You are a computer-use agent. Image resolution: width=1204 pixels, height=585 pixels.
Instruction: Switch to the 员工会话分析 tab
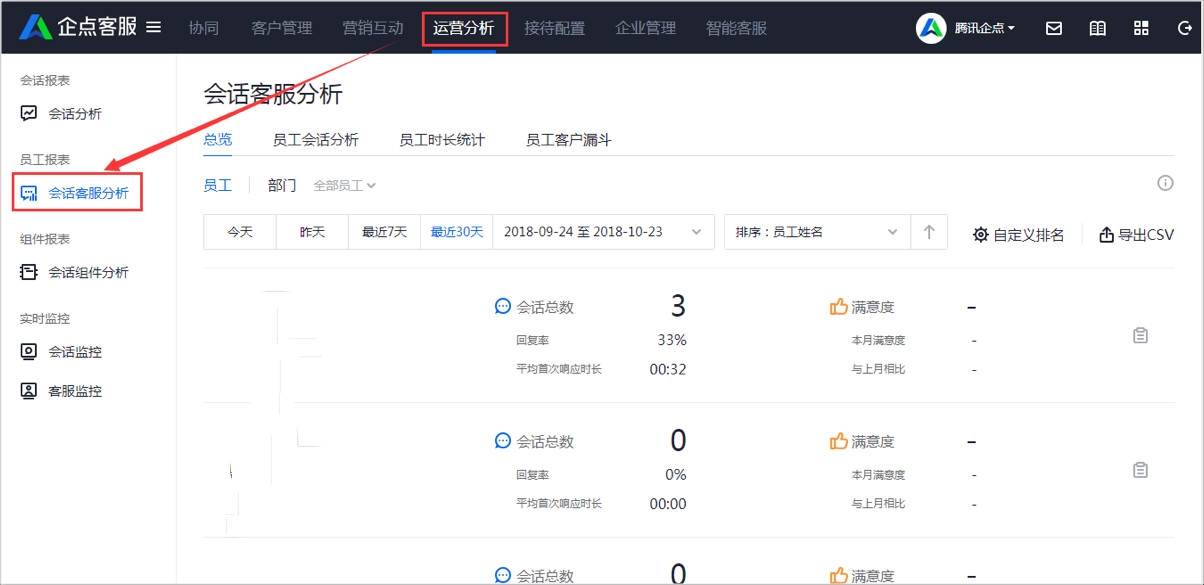coord(316,140)
